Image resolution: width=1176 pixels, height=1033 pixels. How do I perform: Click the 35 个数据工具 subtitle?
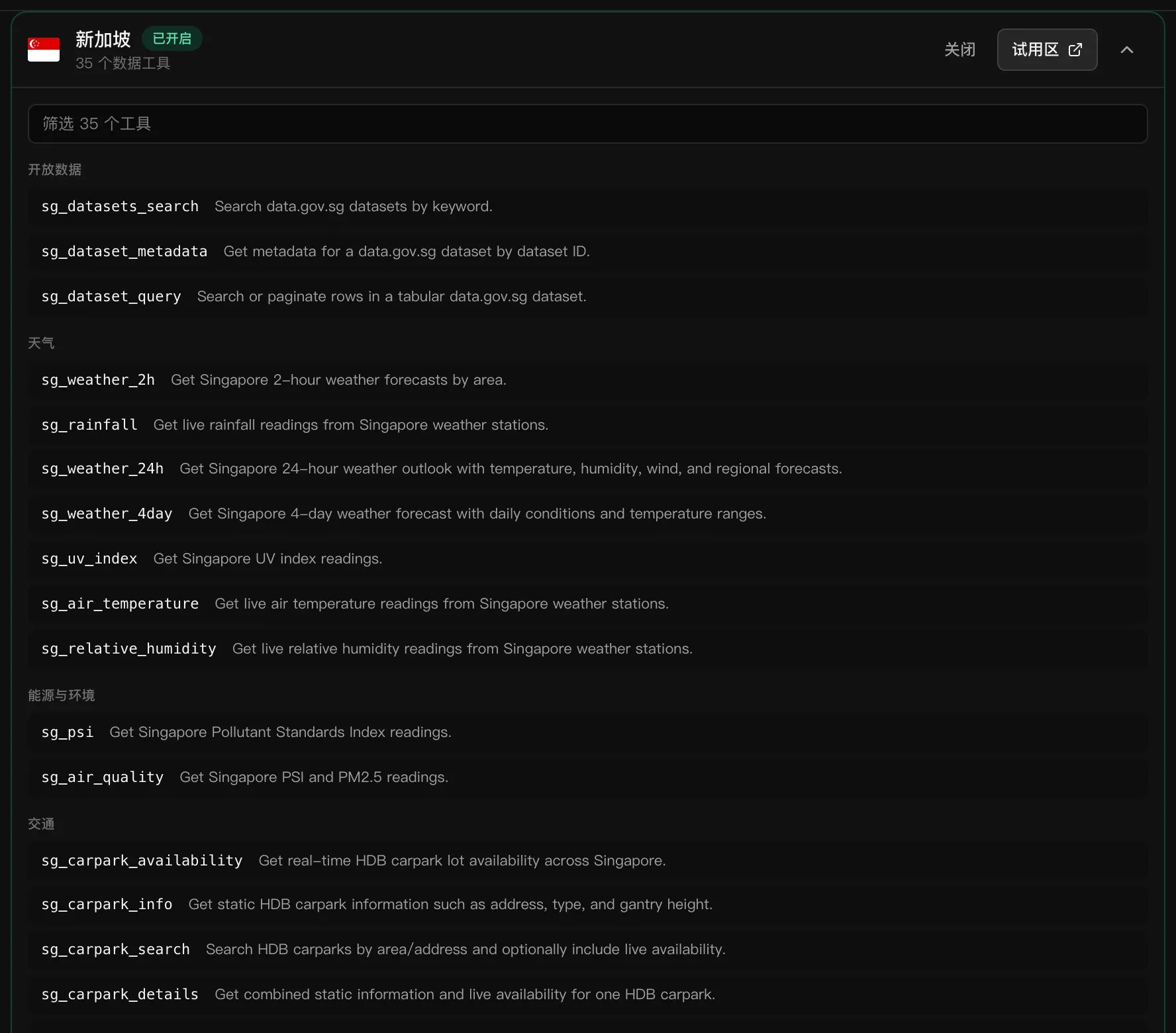(x=123, y=63)
